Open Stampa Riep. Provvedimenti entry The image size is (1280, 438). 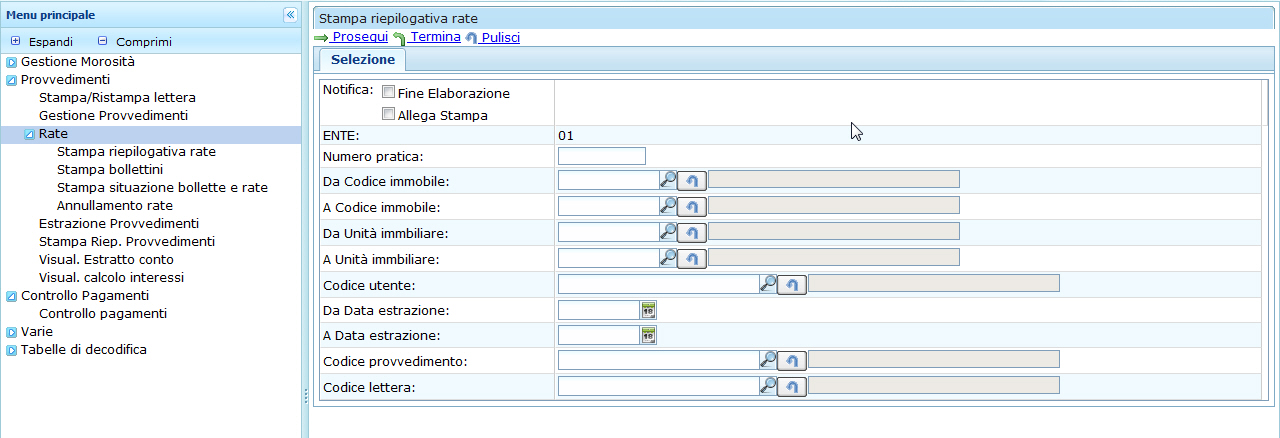point(127,241)
